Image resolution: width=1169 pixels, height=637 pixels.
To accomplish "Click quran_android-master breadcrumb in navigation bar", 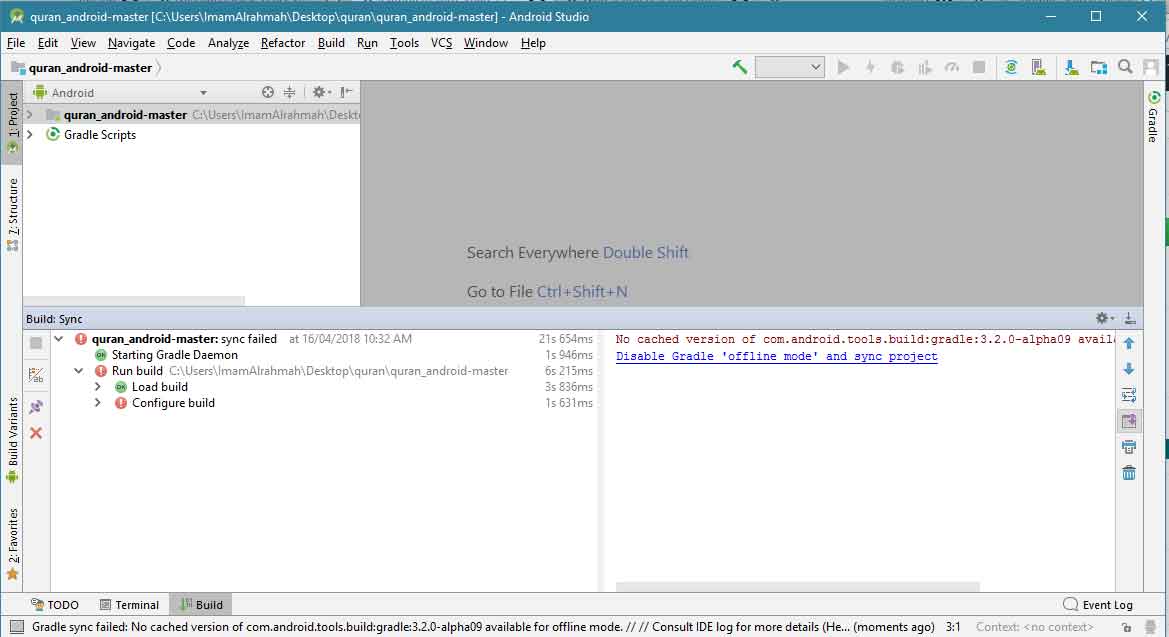I will coord(90,68).
